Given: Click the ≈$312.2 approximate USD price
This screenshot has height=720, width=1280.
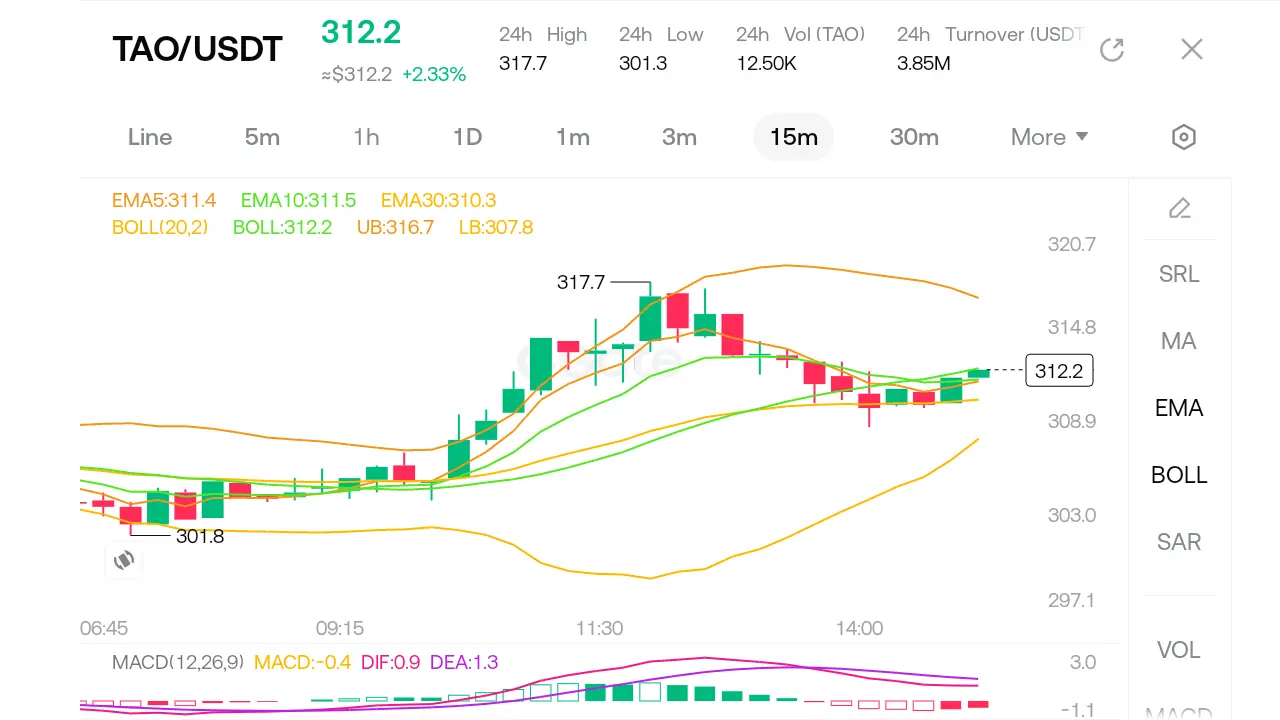Looking at the screenshot, I should tap(356, 74).
